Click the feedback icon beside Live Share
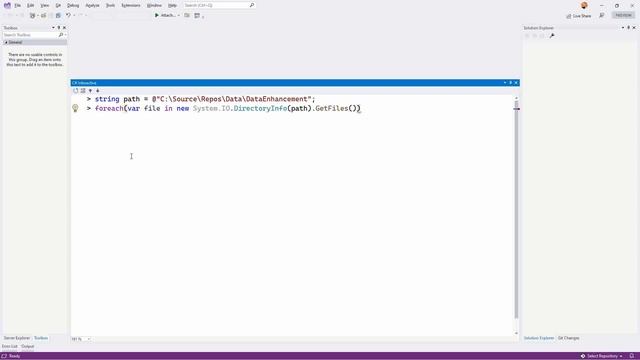This screenshot has width=640, height=360. pos(602,16)
